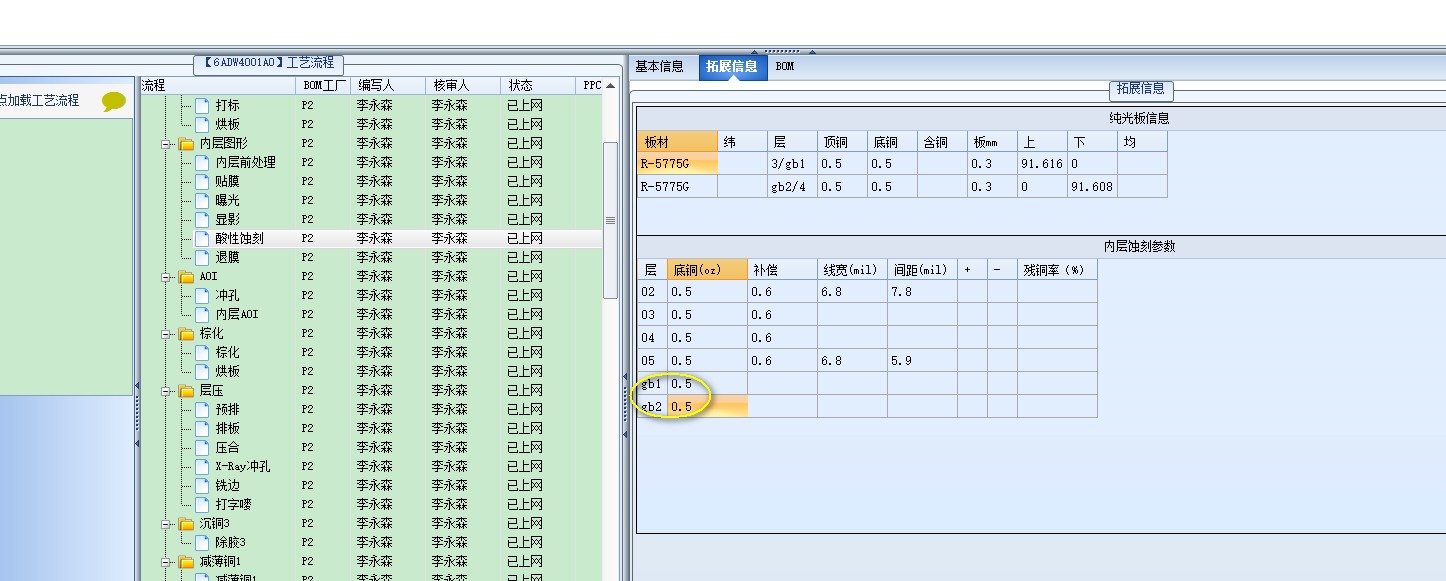Click the 补偿 column header
The width and height of the screenshot is (1446, 581).
pyautogui.click(x=782, y=269)
